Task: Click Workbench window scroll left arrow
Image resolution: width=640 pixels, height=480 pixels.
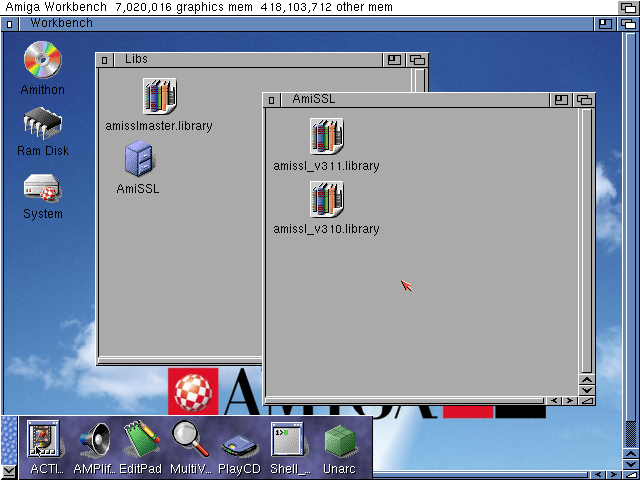Action: (x=598, y=475)
